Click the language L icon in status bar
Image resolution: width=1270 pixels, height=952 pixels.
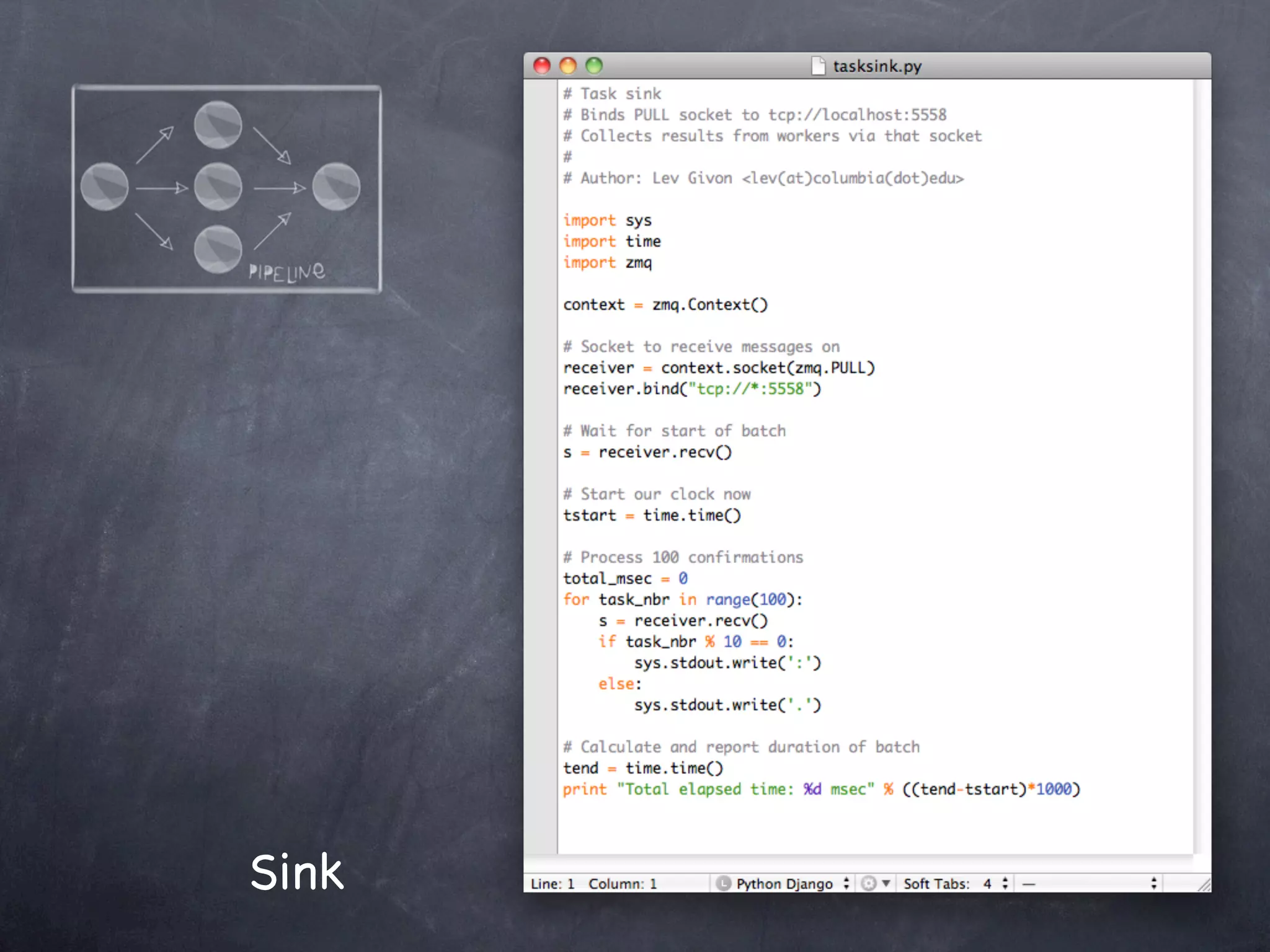[x=723, y=883]
